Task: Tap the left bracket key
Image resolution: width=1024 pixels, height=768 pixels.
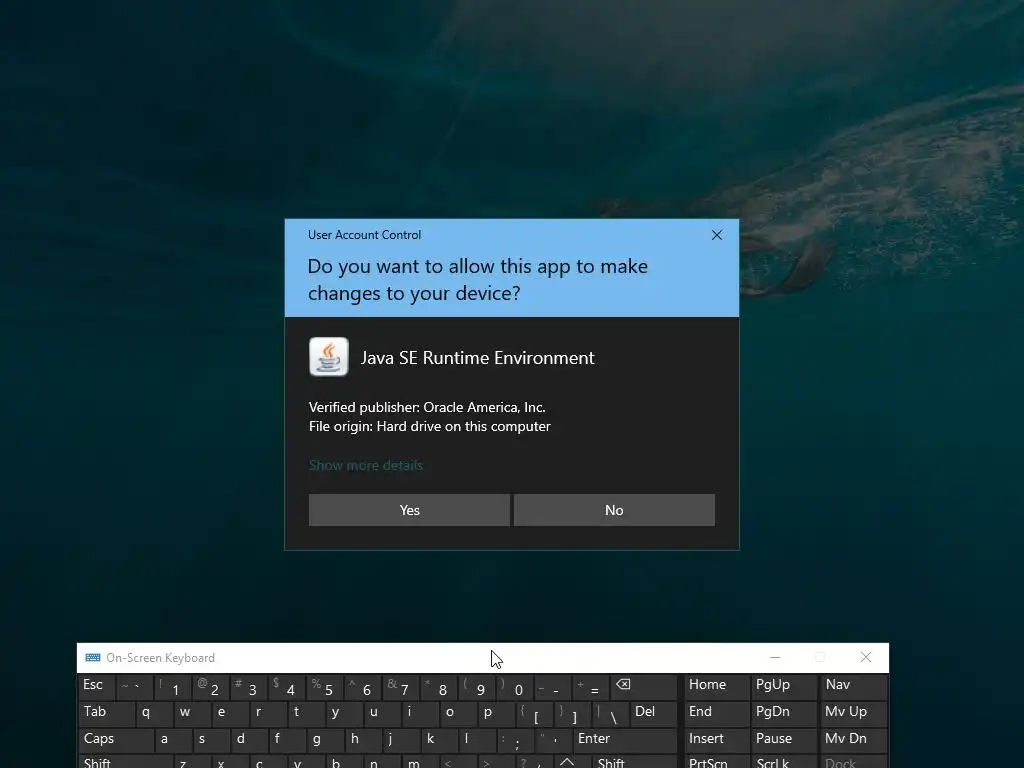Action: [x=535, y=713]
